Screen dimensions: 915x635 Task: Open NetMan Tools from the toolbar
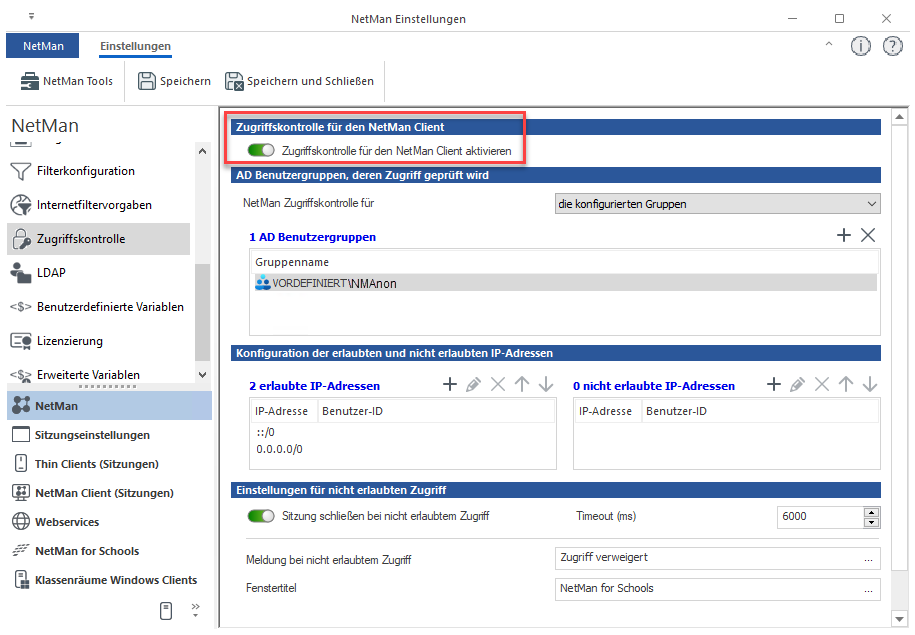pos(66,81)
